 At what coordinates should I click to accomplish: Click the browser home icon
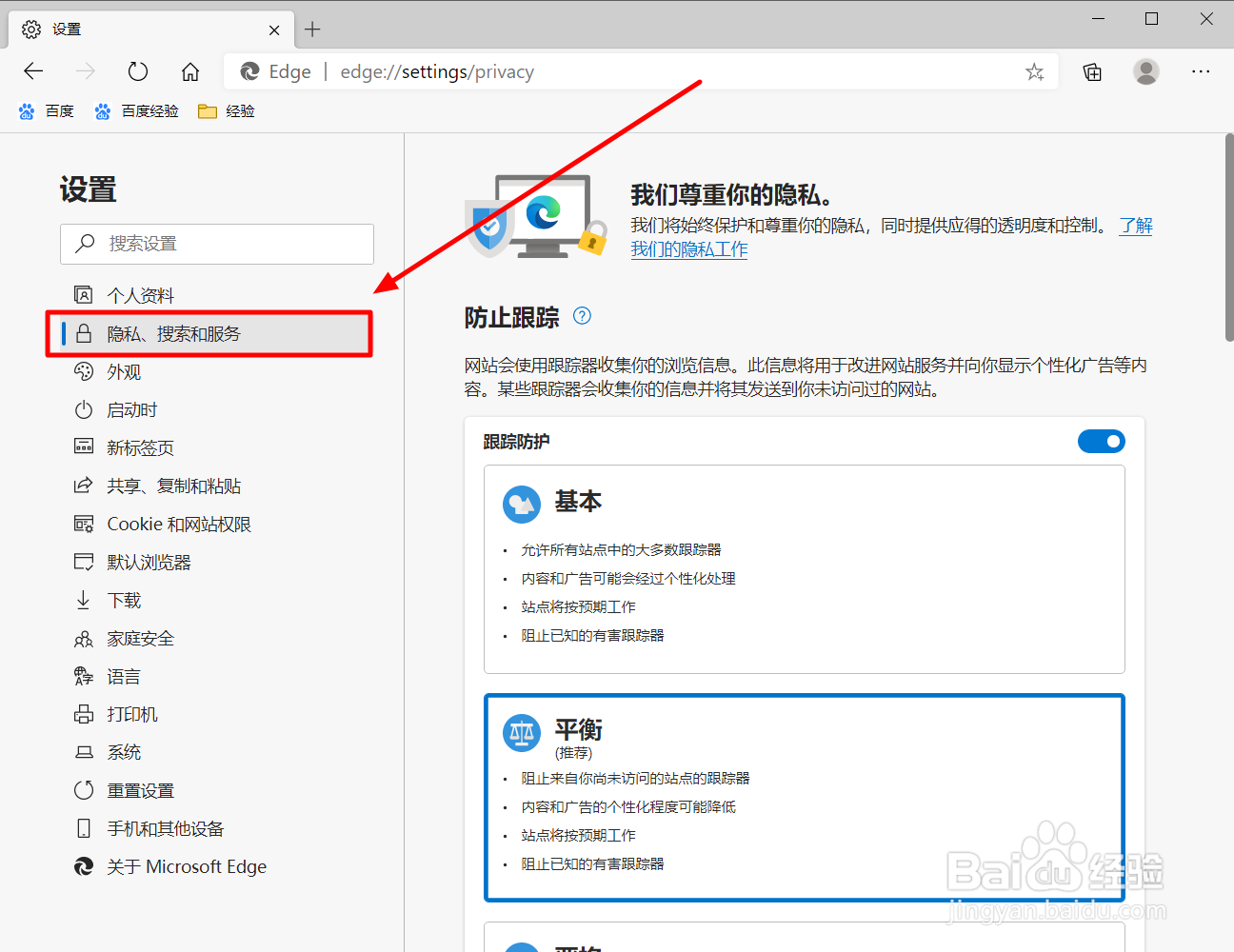(189, 70)
